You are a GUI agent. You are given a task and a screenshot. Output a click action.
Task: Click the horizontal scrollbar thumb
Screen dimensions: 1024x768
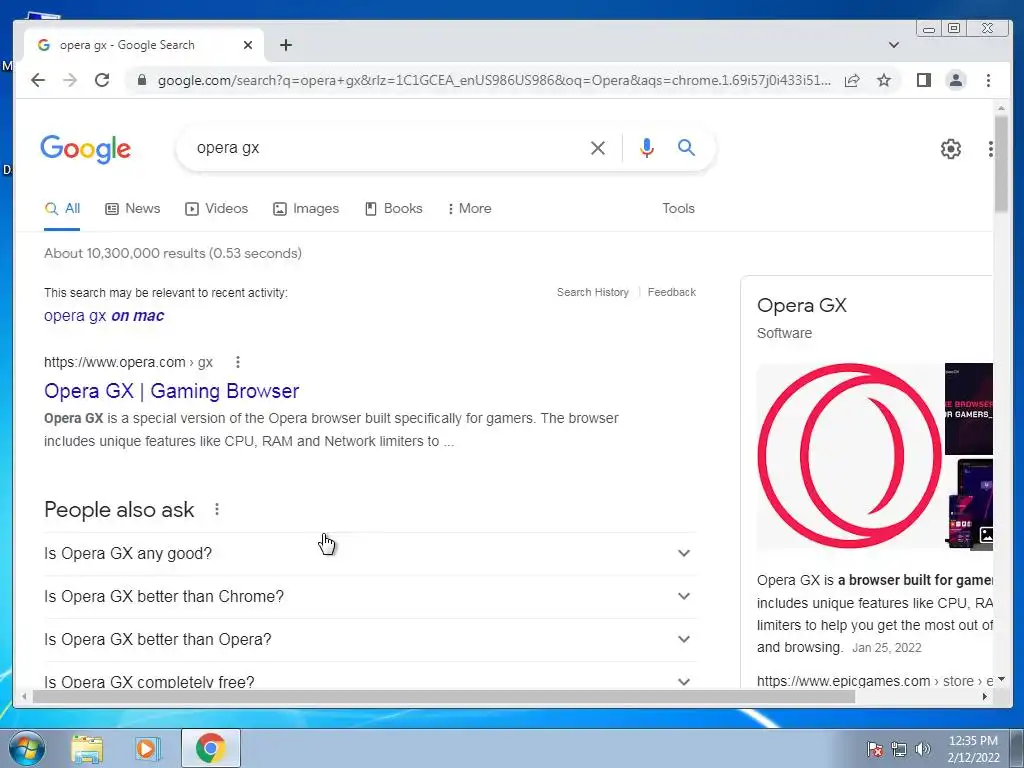pos(444,697)
